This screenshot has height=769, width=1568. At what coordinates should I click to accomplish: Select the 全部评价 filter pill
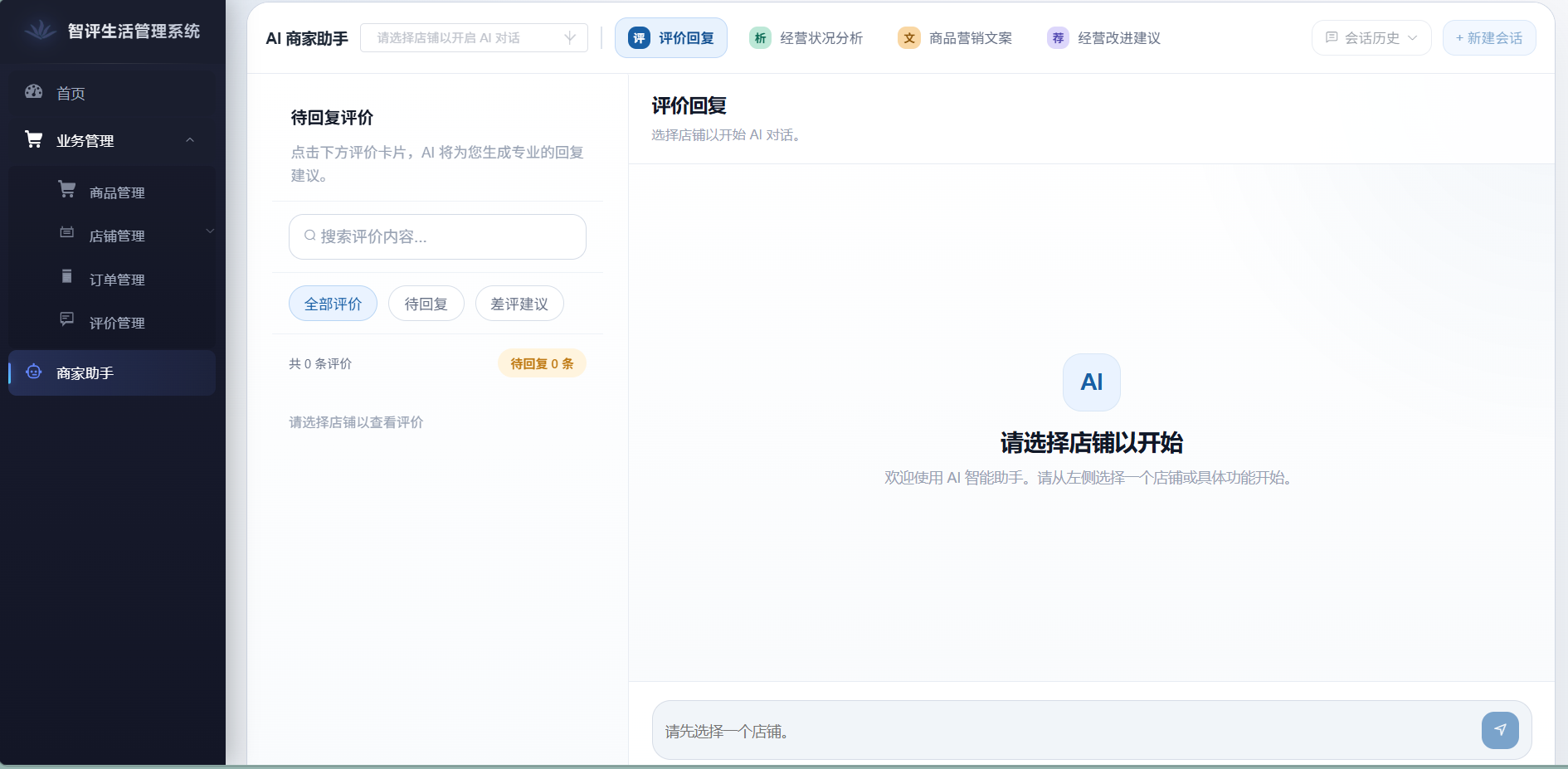click(x=332, y=304)
